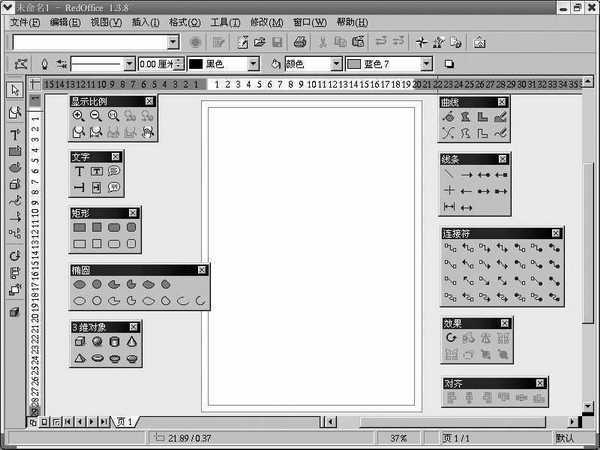This screenshot has width=600, height=450.
Task: Click the print icon in the toolbar
Action: point(299,43)
